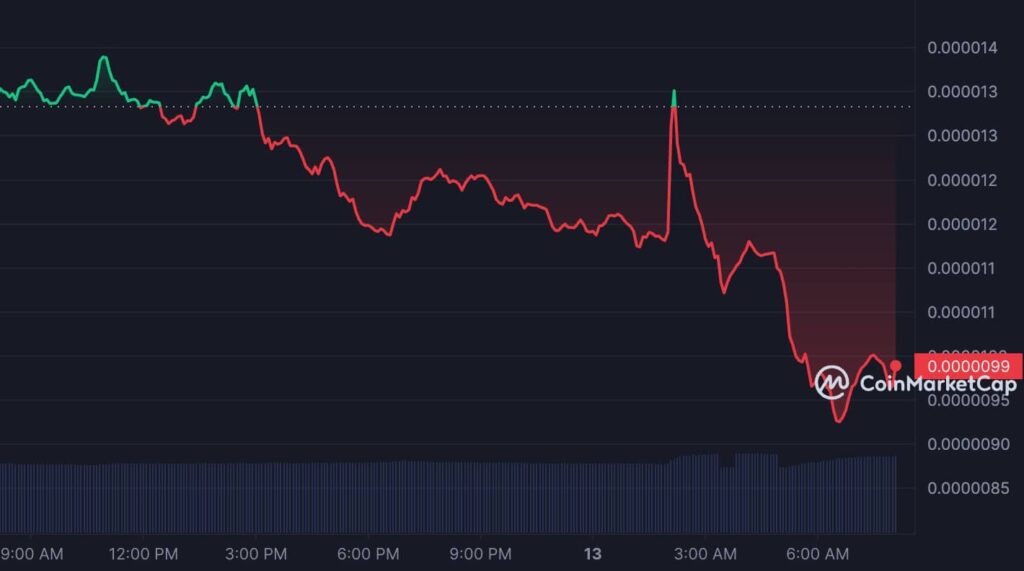Pick the 6:00 PM time axis label

[369, 553]
